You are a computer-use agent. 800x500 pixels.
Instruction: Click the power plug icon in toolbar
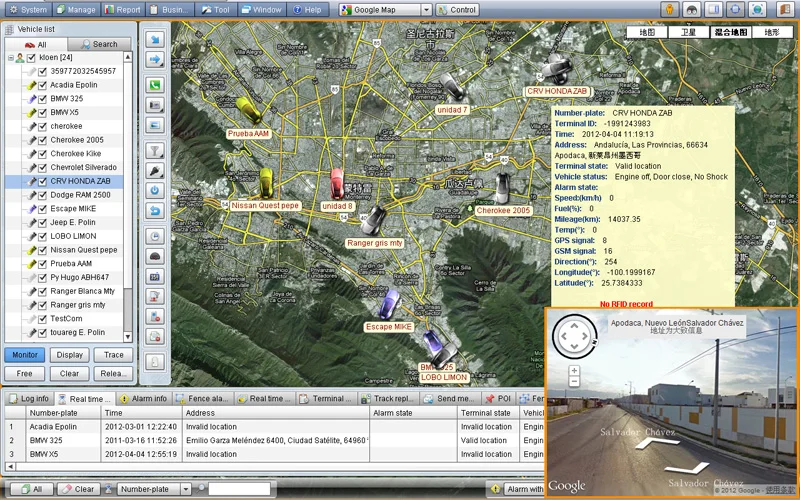[x=155, y=171]
